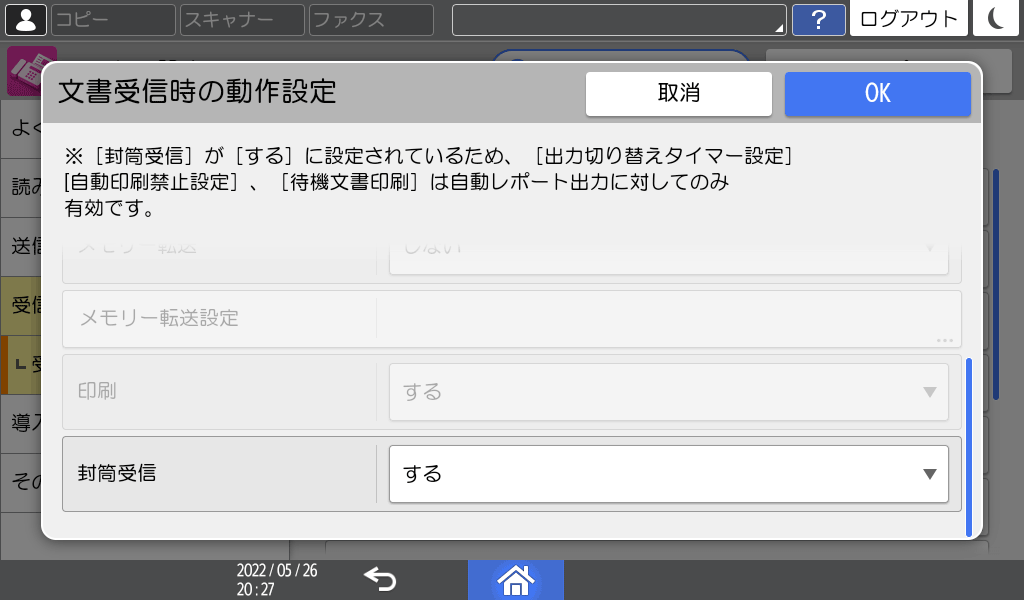Select the ファクス tab
The width and height of the screenshot is (1024, 600).
click(x=370, y=19)
